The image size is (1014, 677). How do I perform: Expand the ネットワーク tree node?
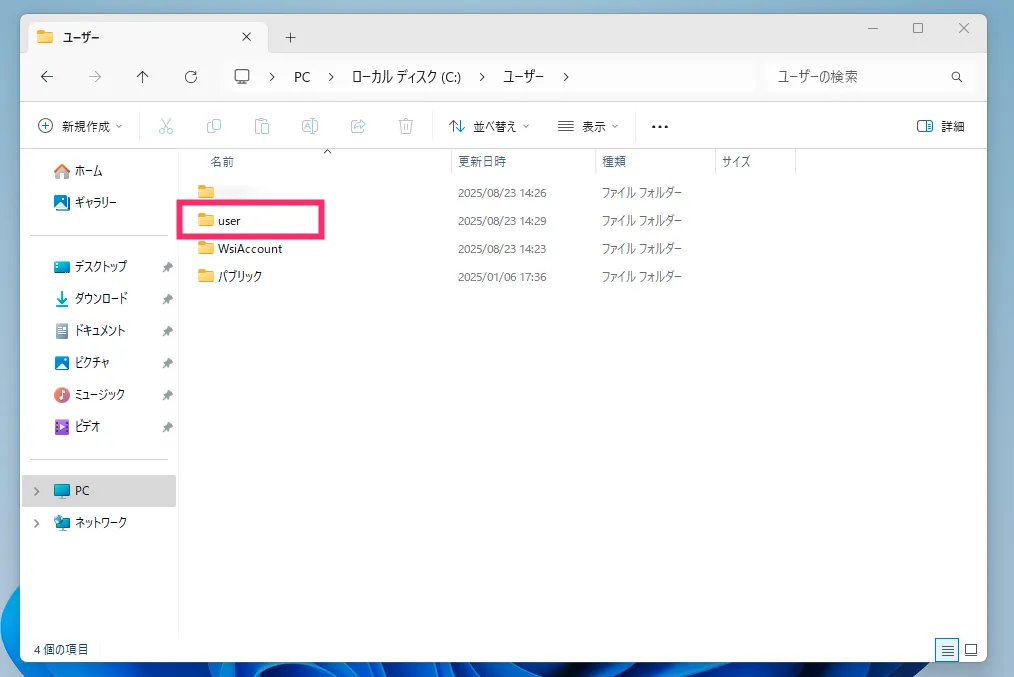pos(37,523)
